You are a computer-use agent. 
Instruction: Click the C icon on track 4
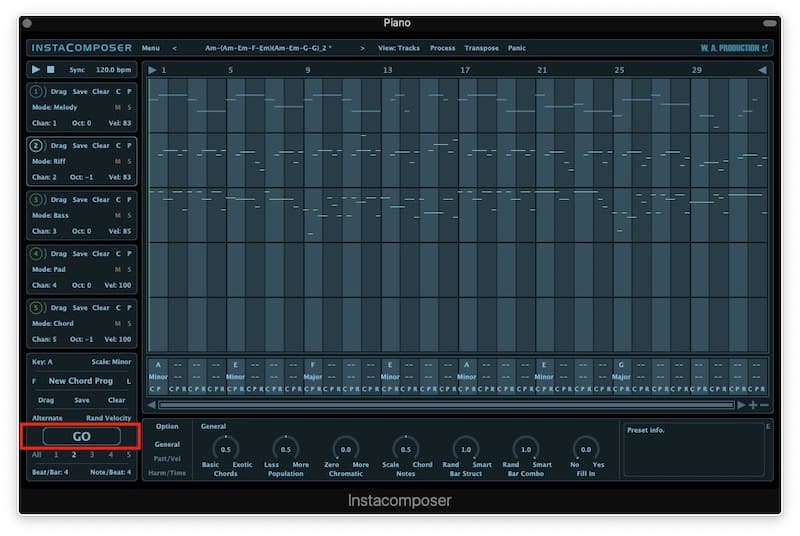pyautogui.click(x=118, y=254)
